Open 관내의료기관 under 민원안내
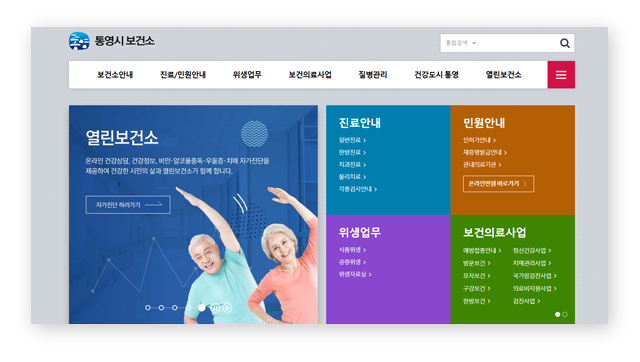Viewport: 640px width, 362px height. (x=482, y=165)
